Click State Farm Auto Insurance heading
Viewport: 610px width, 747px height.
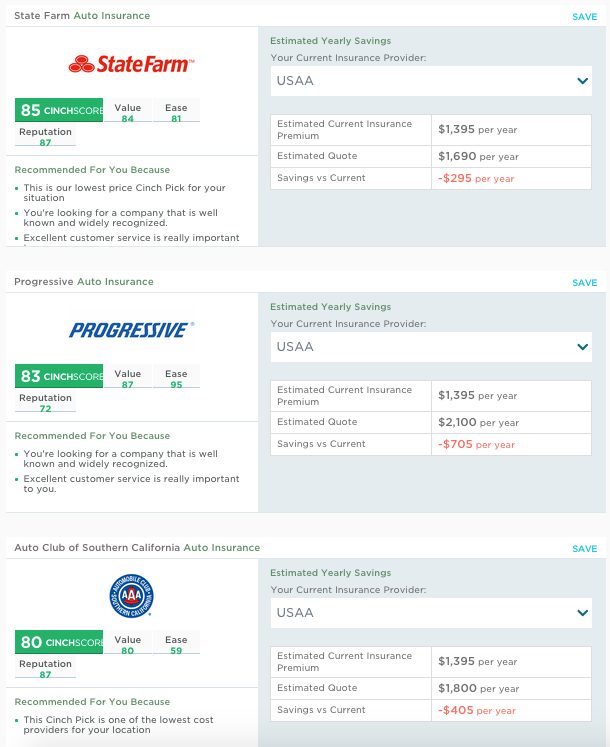82,16
